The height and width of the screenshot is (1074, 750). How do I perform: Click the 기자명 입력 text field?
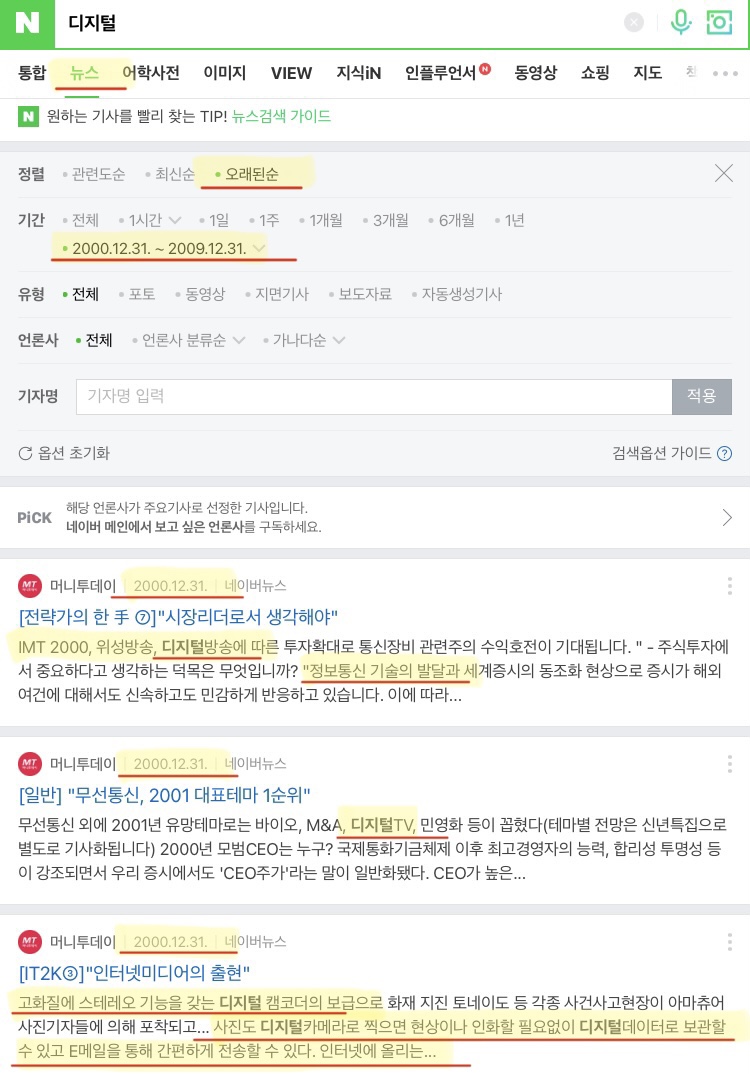coord(374,397)
